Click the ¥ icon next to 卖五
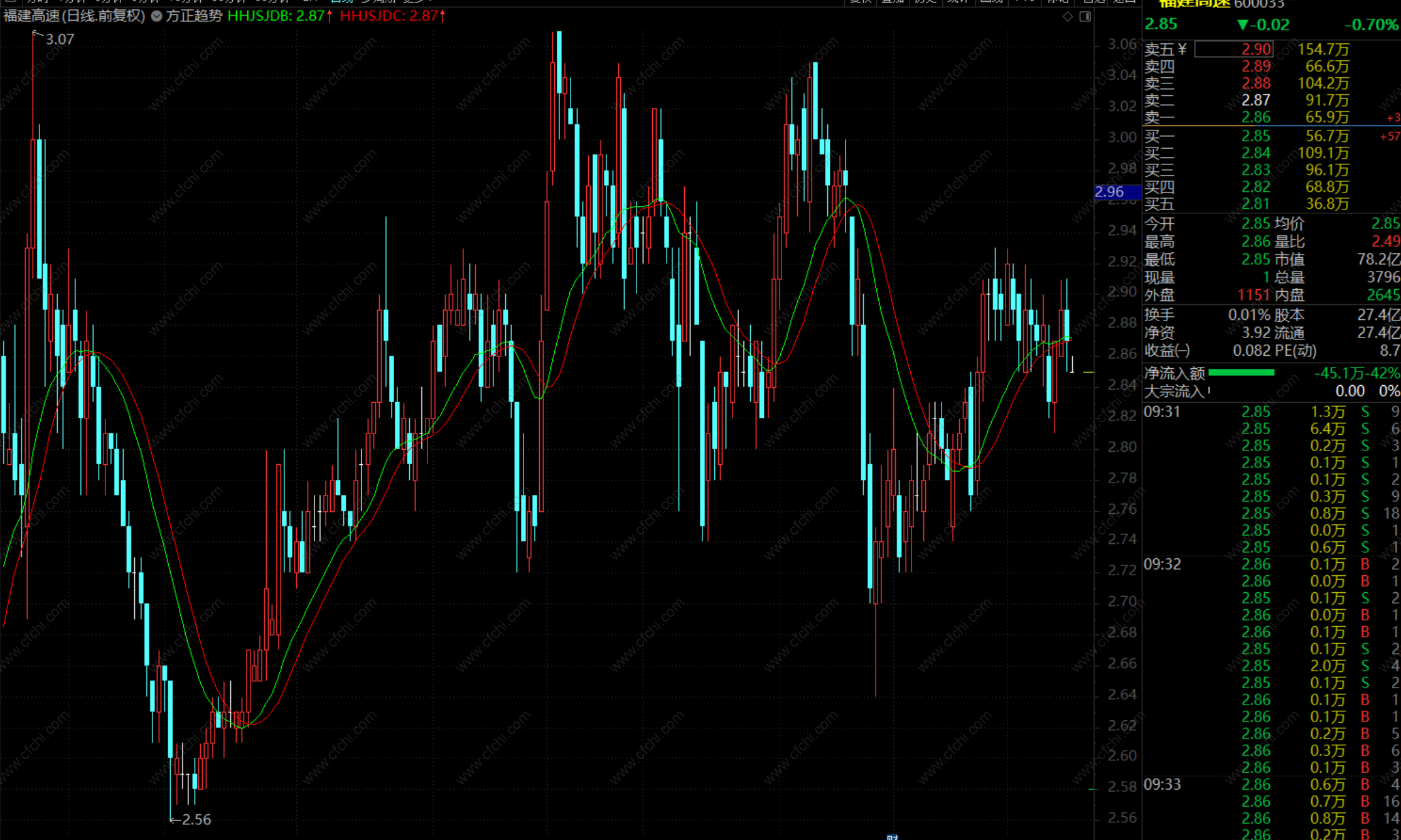The height and width of the screenshot is (840, 1401). click(1182, 49)
